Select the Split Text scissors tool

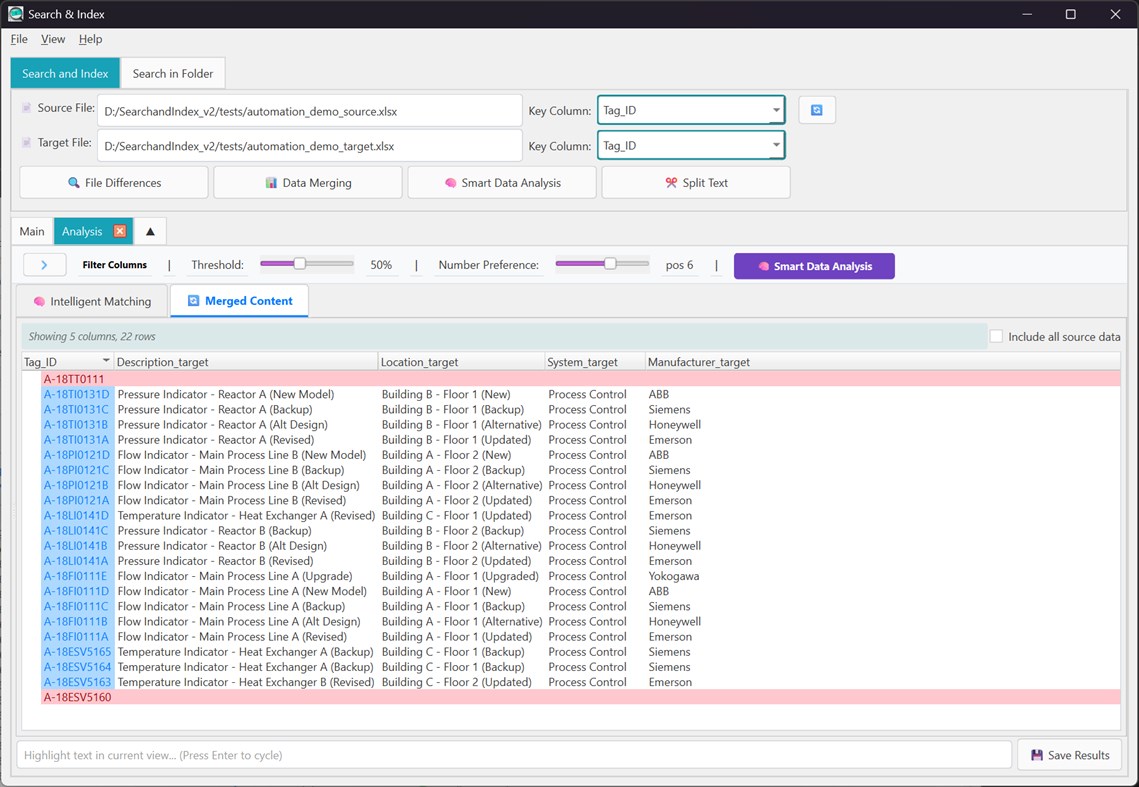pyautogui.click(x=695, y=182)
